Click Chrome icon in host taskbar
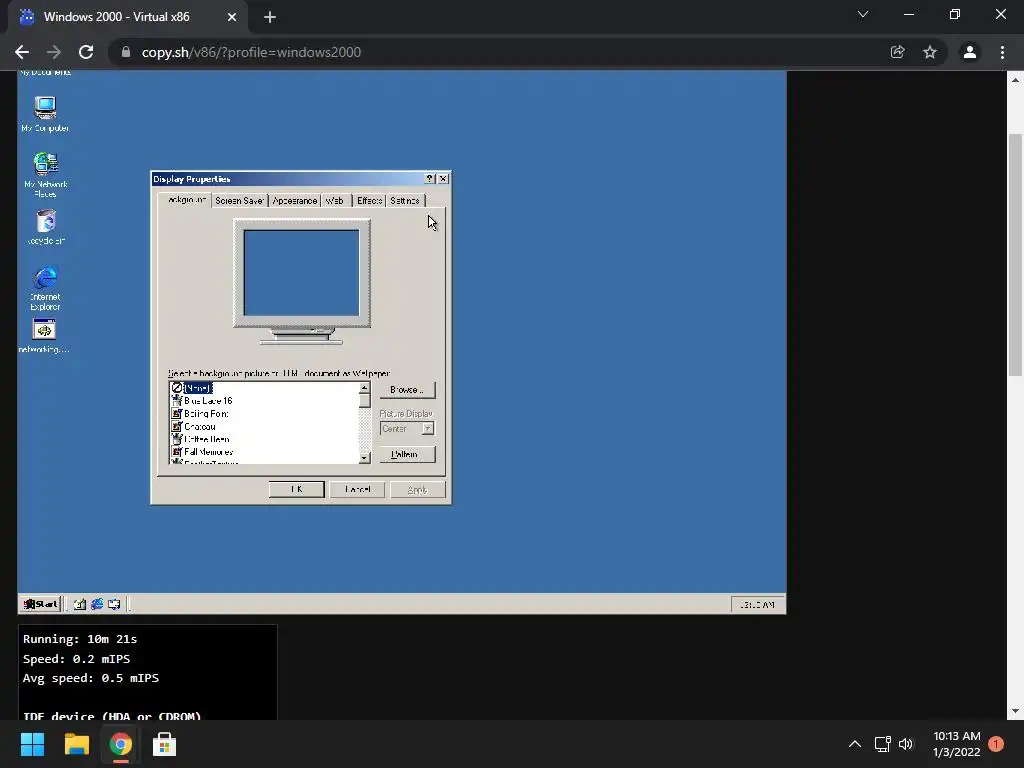This screenshot has height=768, width=1024. click(x=120, y=744)
